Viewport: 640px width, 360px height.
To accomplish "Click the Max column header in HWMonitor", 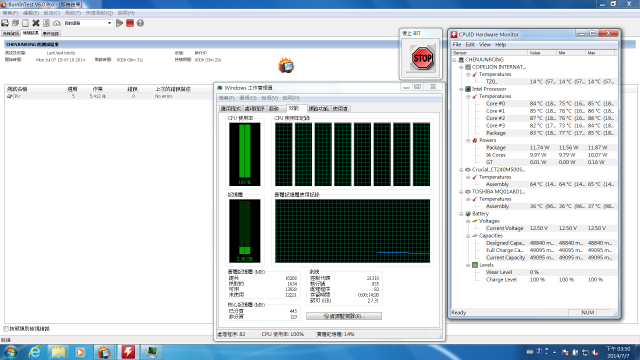I will [x=600, y=53].
